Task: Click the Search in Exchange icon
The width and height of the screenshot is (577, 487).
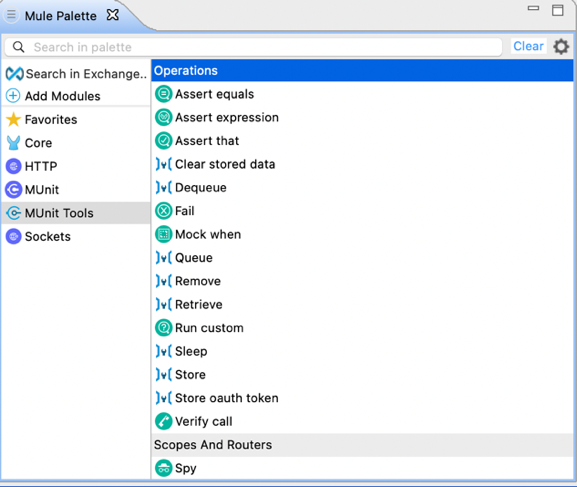Action: pos(15,74)
